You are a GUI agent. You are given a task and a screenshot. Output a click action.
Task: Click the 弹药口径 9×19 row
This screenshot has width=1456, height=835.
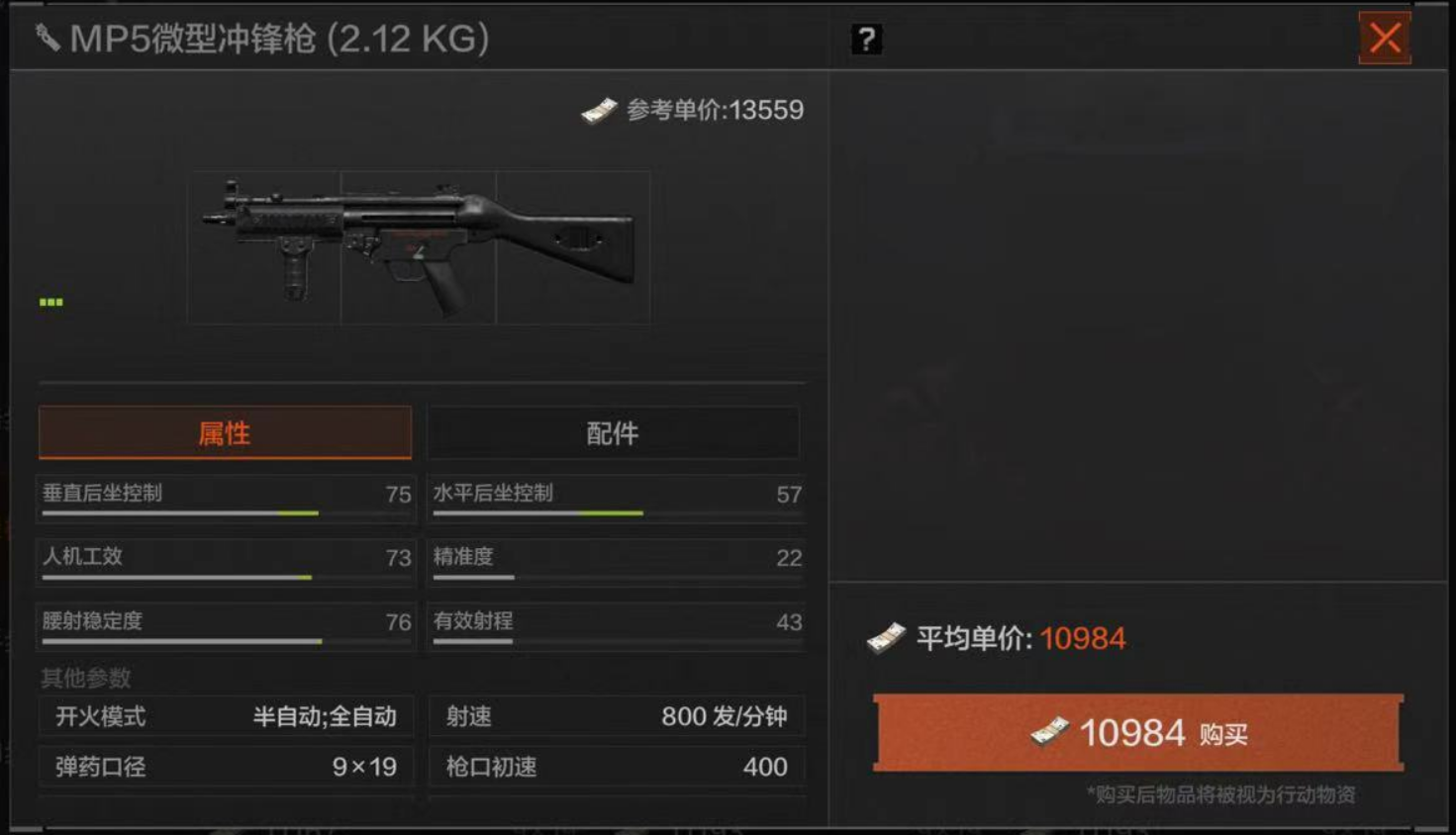[x=226, y=767]
